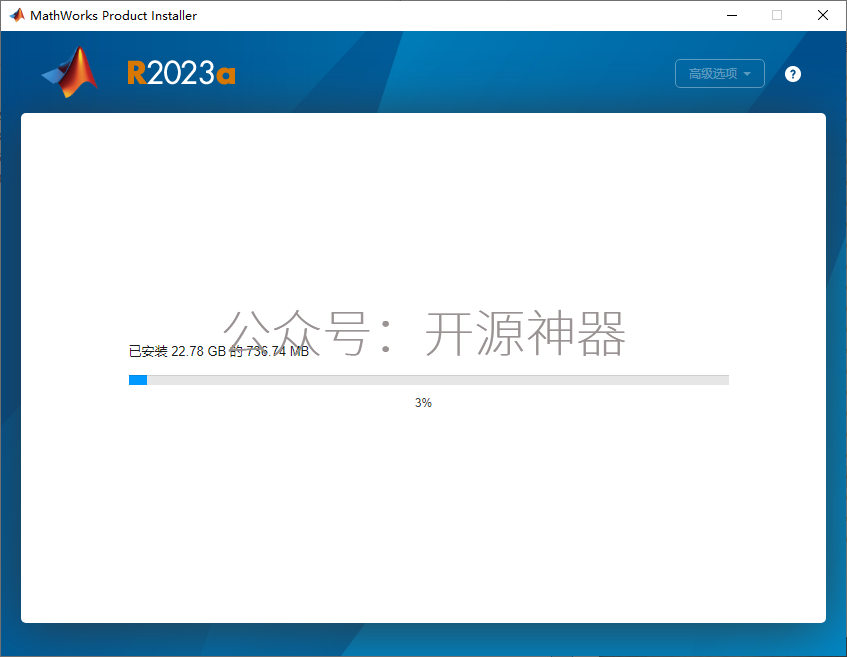
Task: Close the MathWorks Product Installer window
Action: coord(823,15)
